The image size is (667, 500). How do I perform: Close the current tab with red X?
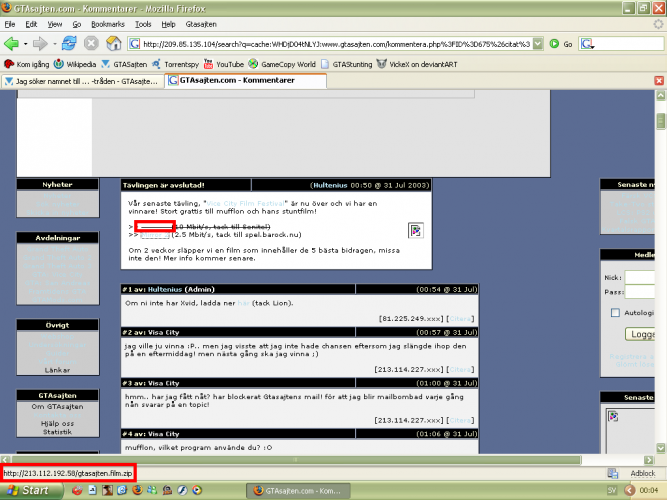659,80
